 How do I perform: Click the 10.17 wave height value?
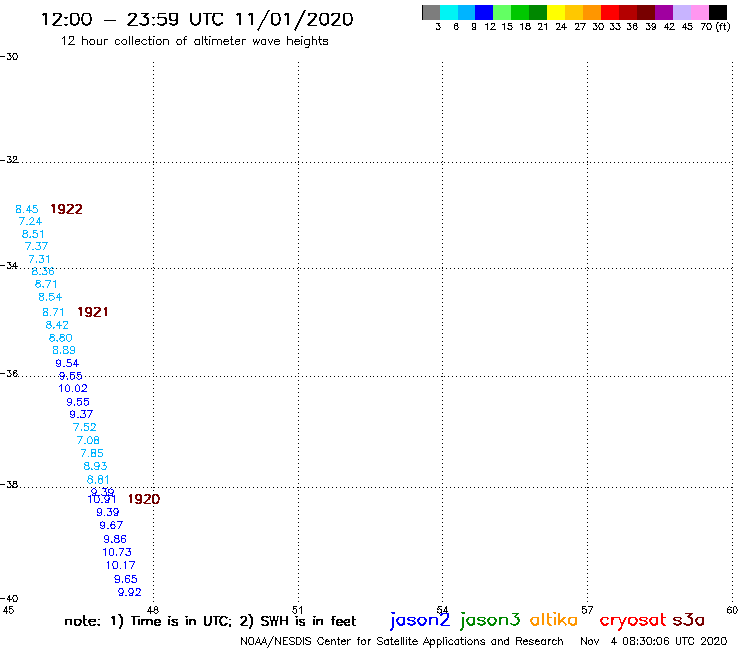coord(120,565)
